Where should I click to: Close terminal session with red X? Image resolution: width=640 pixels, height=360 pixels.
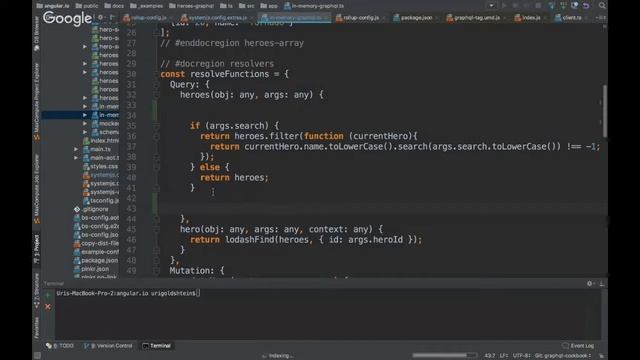(48, 307)
